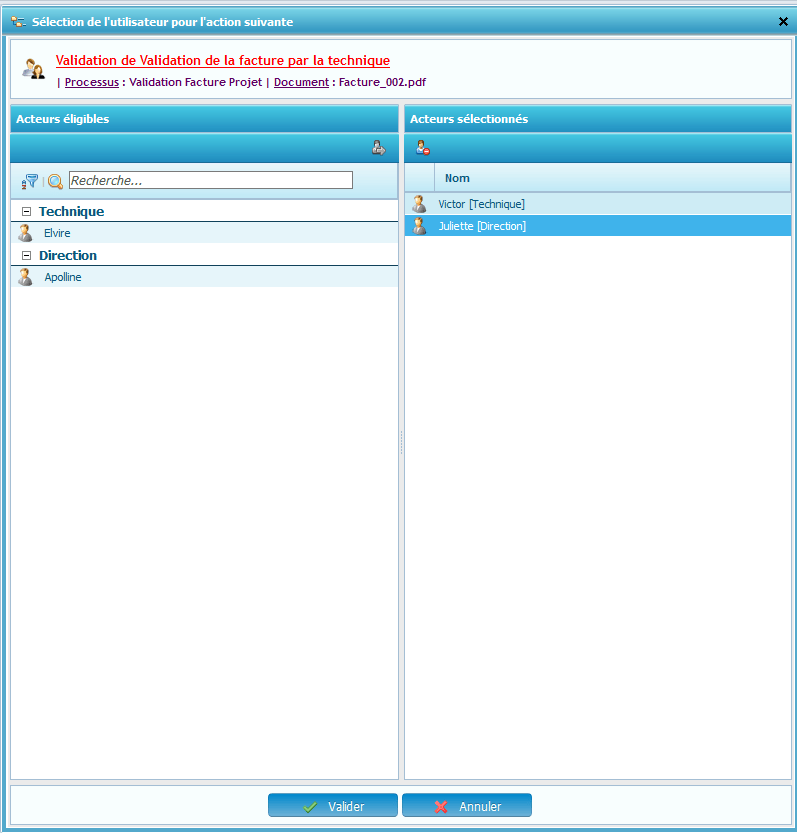Focus the Recherche search field
The height and width of the screenshot is (833, 797).
210,181
